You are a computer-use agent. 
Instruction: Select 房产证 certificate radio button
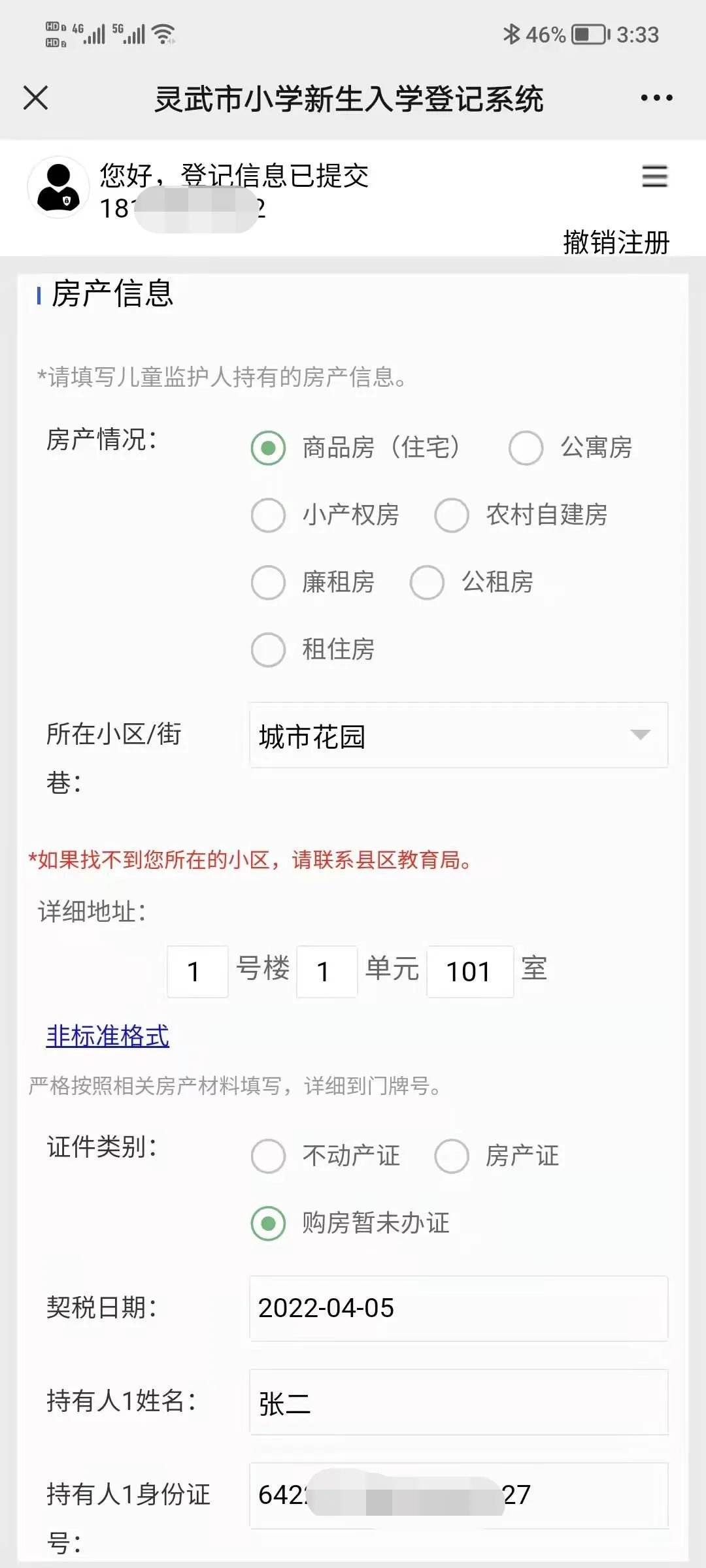click(452, 1156)
